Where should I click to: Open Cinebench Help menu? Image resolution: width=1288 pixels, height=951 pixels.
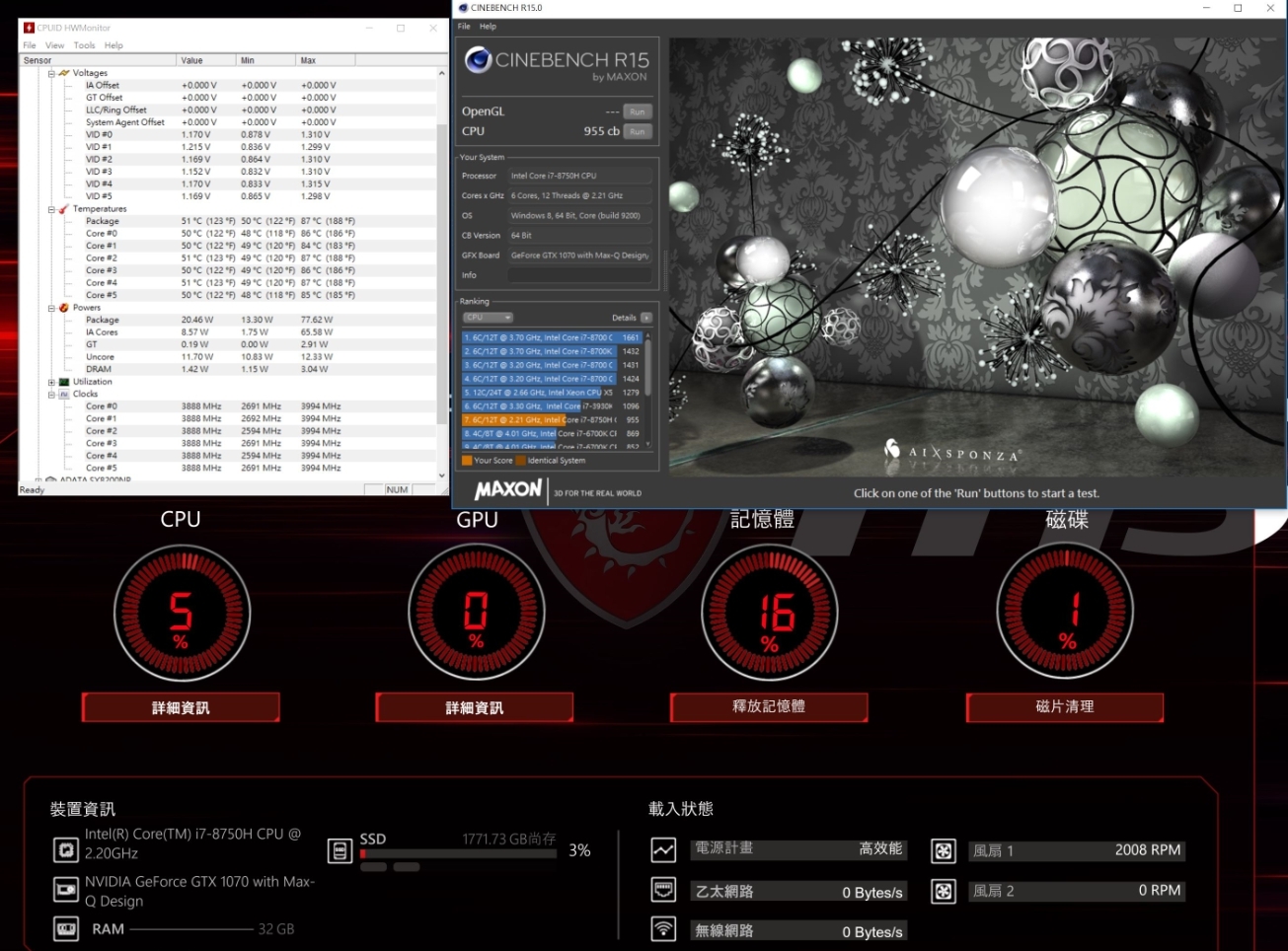pos(488,27)
